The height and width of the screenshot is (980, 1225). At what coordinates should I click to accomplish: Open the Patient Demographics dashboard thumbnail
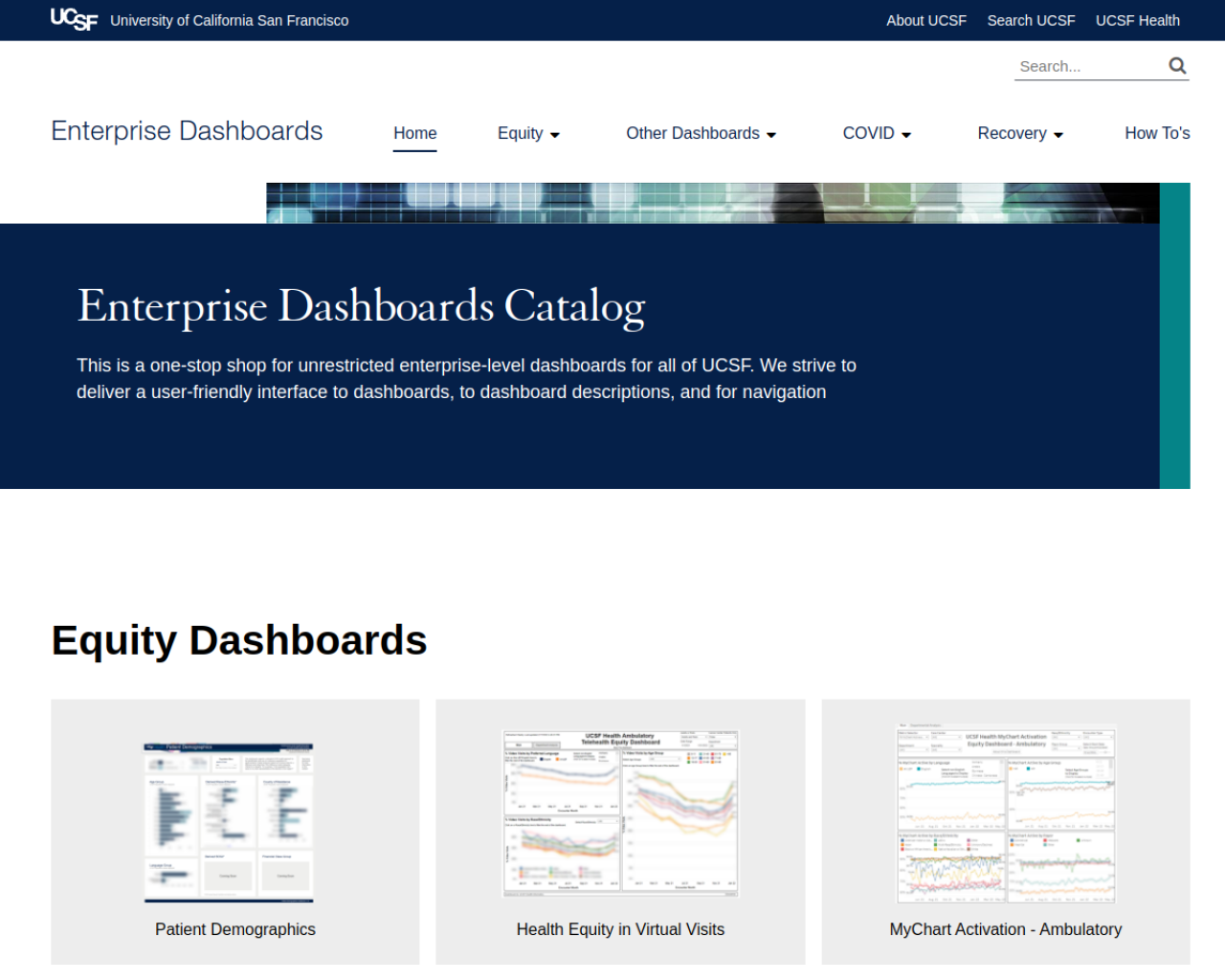point(229,822)
